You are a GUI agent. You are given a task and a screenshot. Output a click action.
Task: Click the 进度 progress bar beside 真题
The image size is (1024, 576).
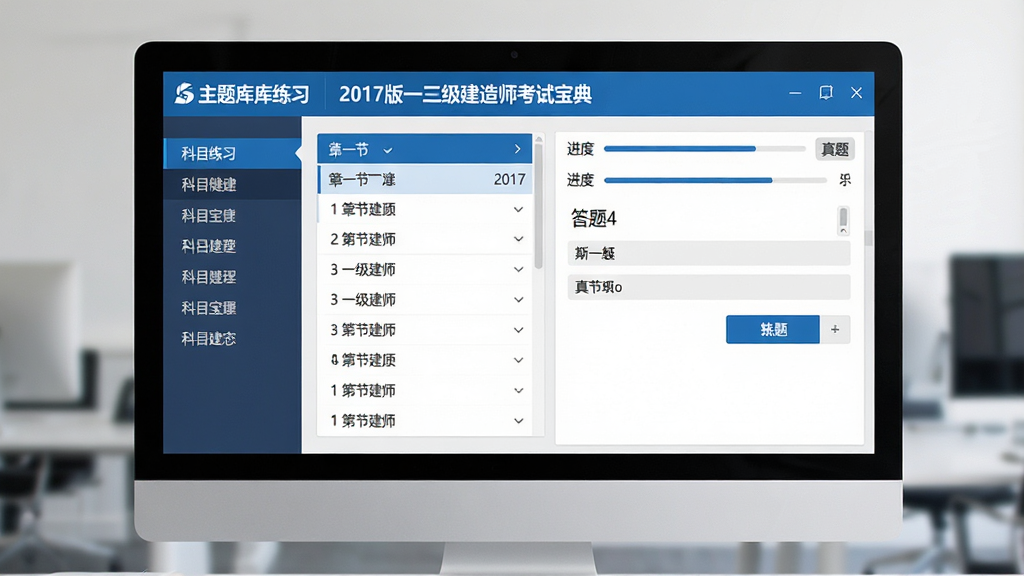[x=705, y=149]
